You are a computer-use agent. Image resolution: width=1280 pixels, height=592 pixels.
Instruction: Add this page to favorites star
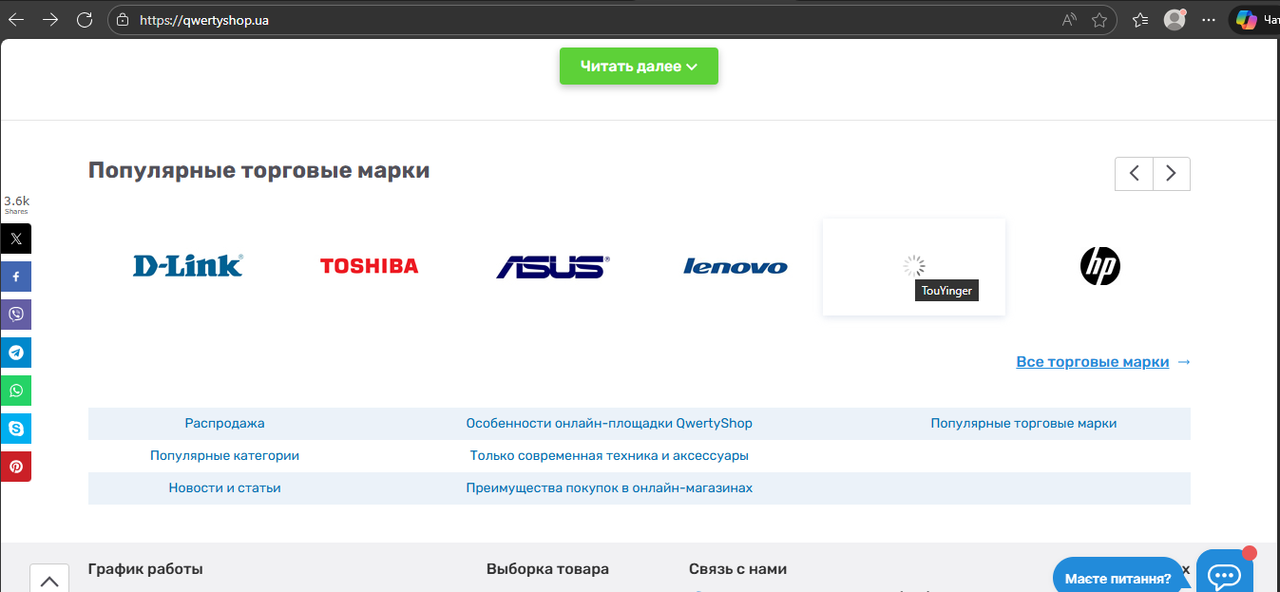tap(1099, 20)
